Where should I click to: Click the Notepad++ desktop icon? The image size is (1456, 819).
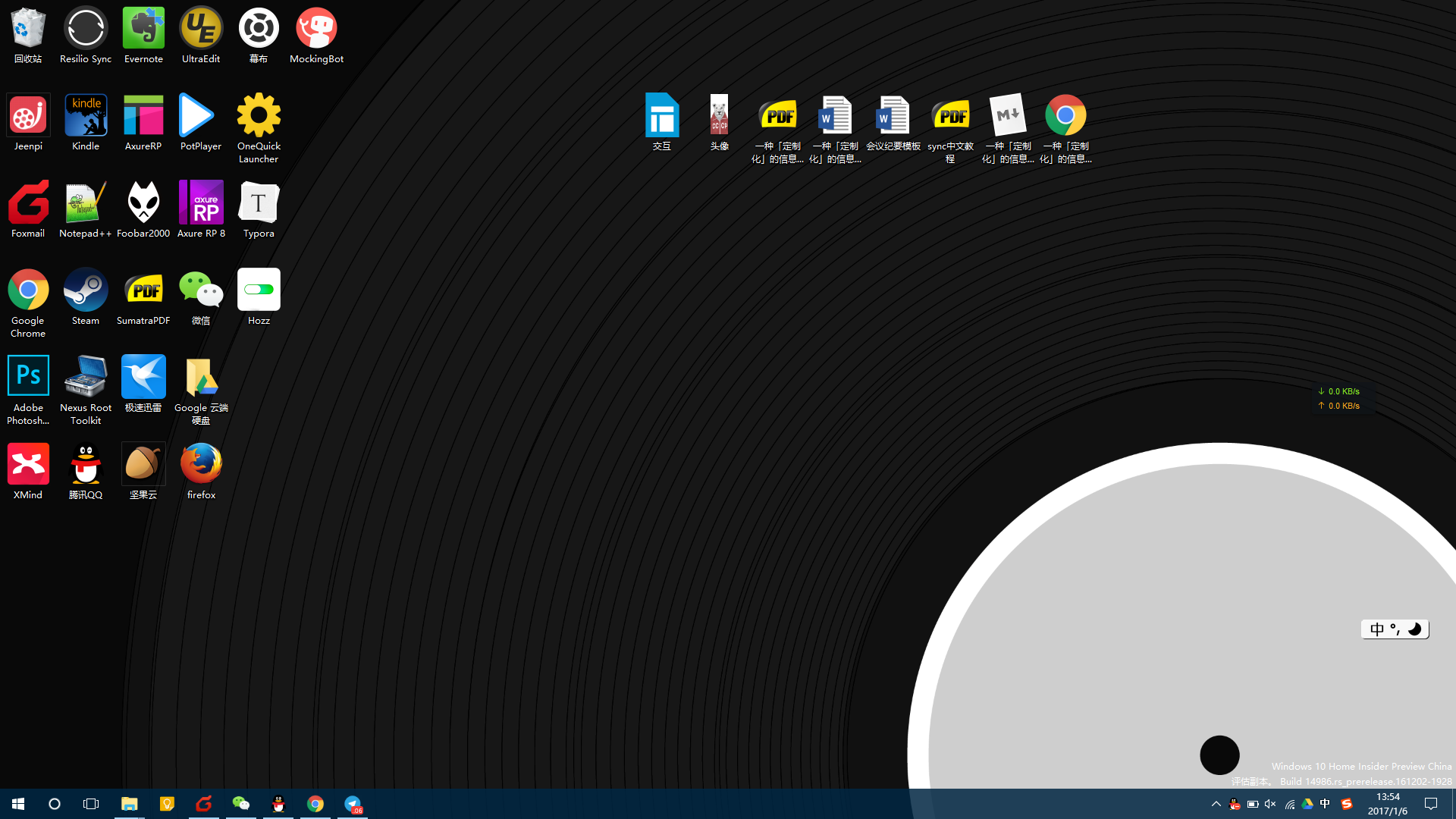pos(86,210)
